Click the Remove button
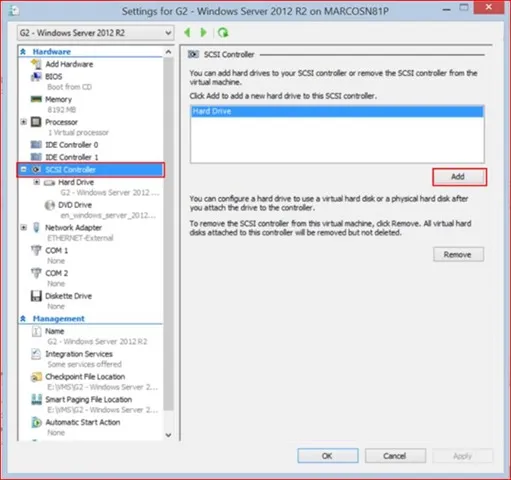 tap(458, 254)
